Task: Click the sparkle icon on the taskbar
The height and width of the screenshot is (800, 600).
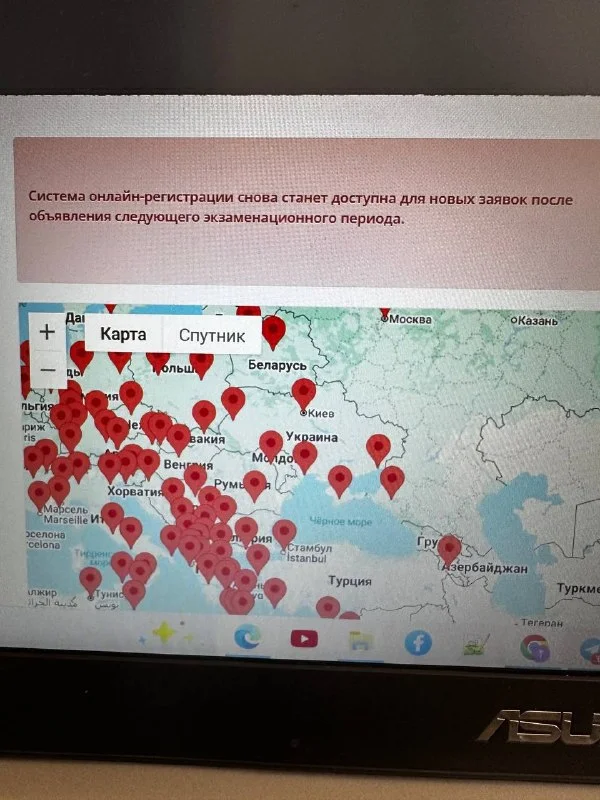Action: tap(163, 634)
